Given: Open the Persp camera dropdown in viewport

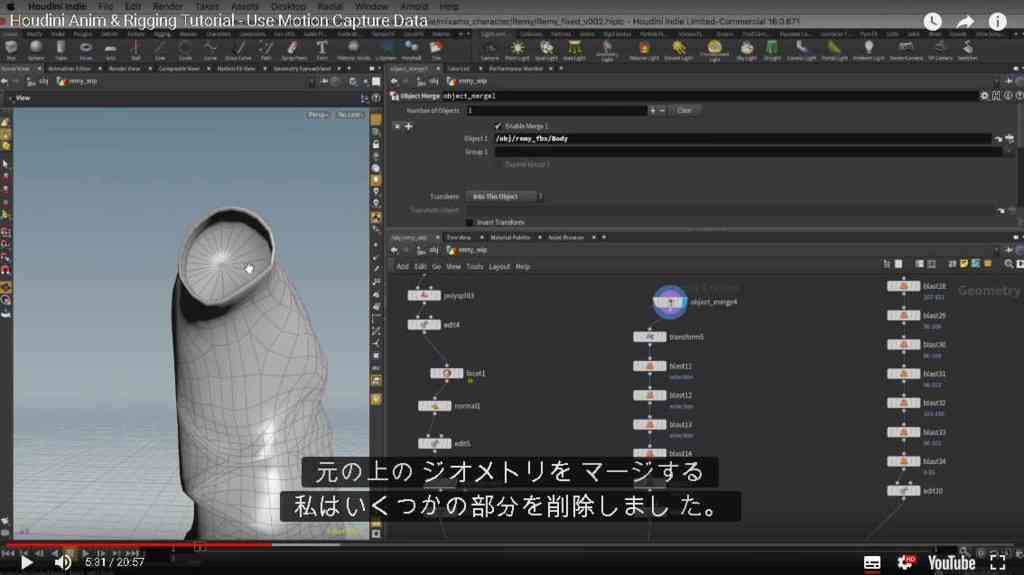Looking at the screenshot, I should tap(318, 115).
